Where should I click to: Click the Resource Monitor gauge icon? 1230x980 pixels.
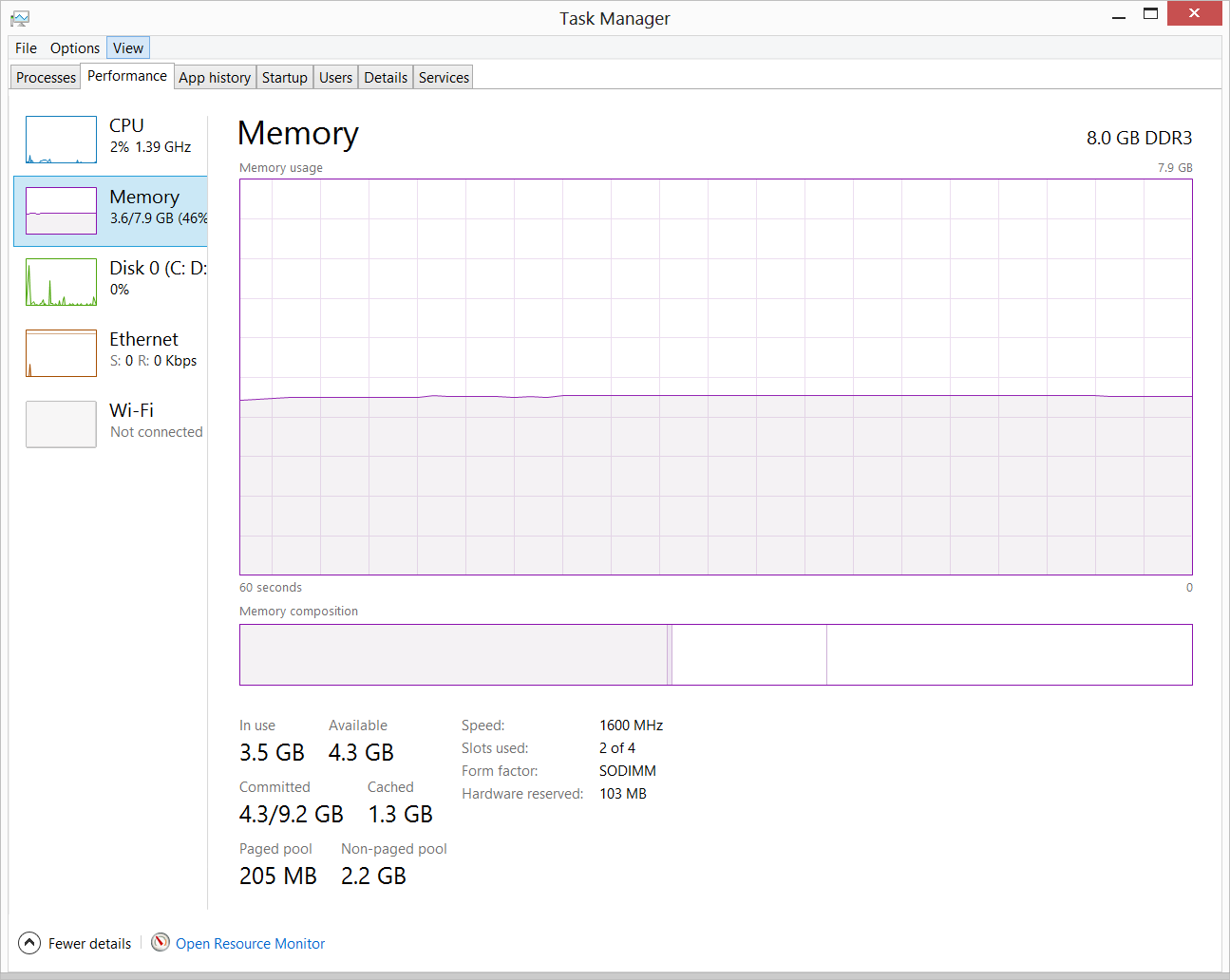161,942
